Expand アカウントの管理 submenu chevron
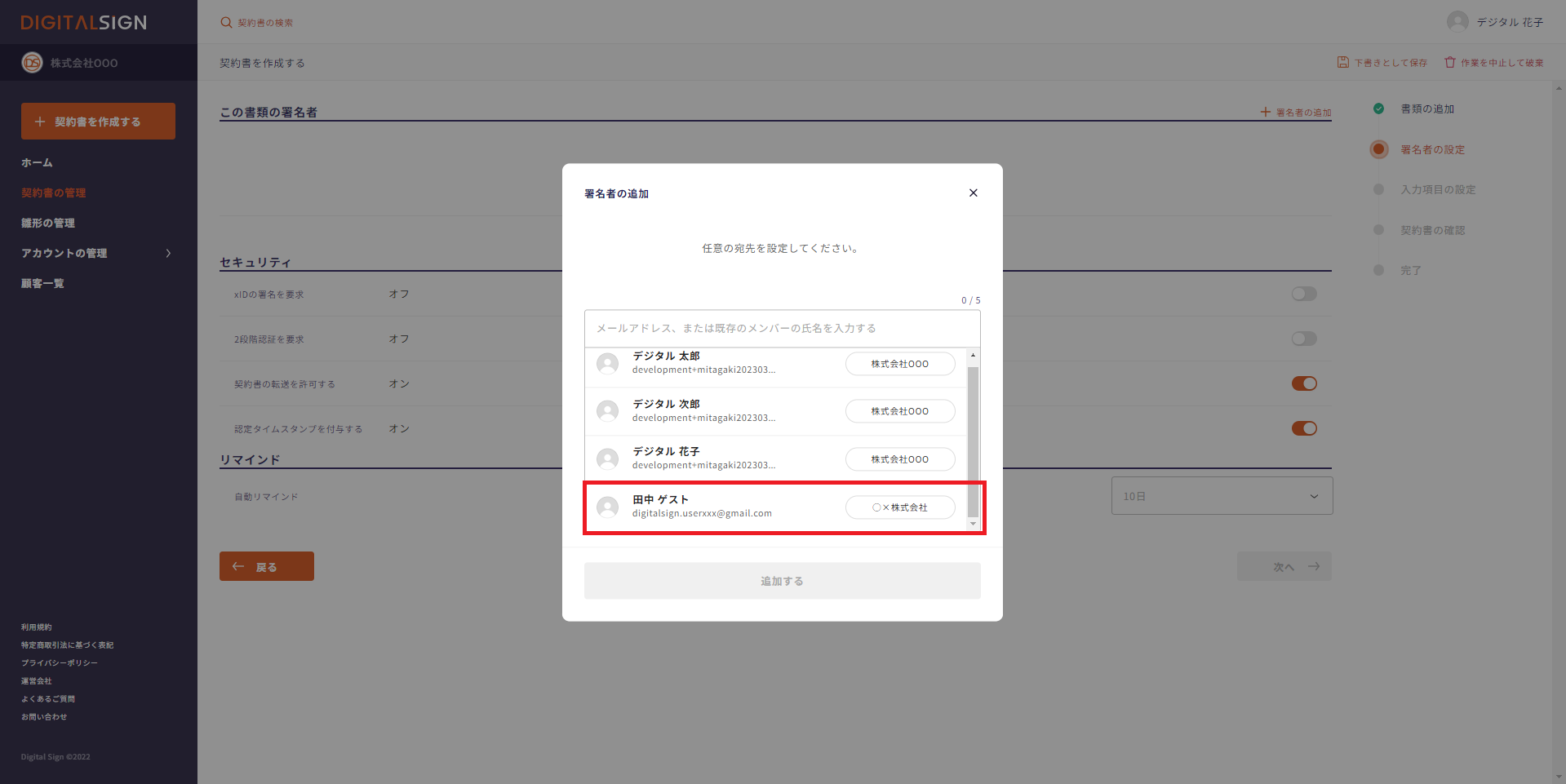The width and height of the screenshot is (1566, 784). (168, 253)
